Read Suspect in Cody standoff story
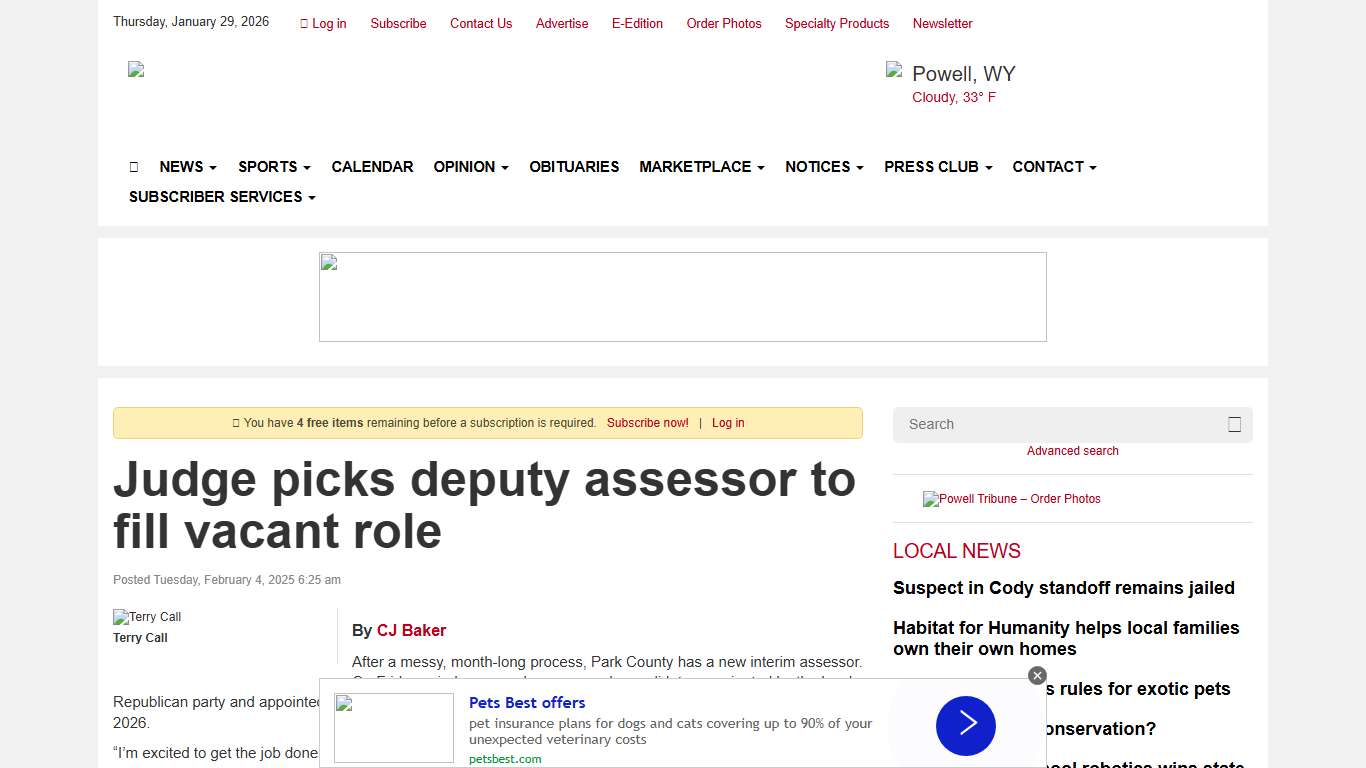The image size is (1366, 768). tap(1063, 588)
